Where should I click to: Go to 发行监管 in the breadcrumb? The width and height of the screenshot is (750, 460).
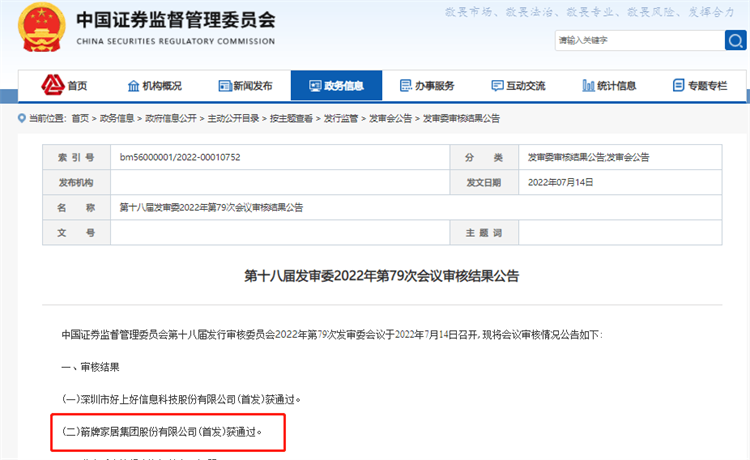pos(341,118)
